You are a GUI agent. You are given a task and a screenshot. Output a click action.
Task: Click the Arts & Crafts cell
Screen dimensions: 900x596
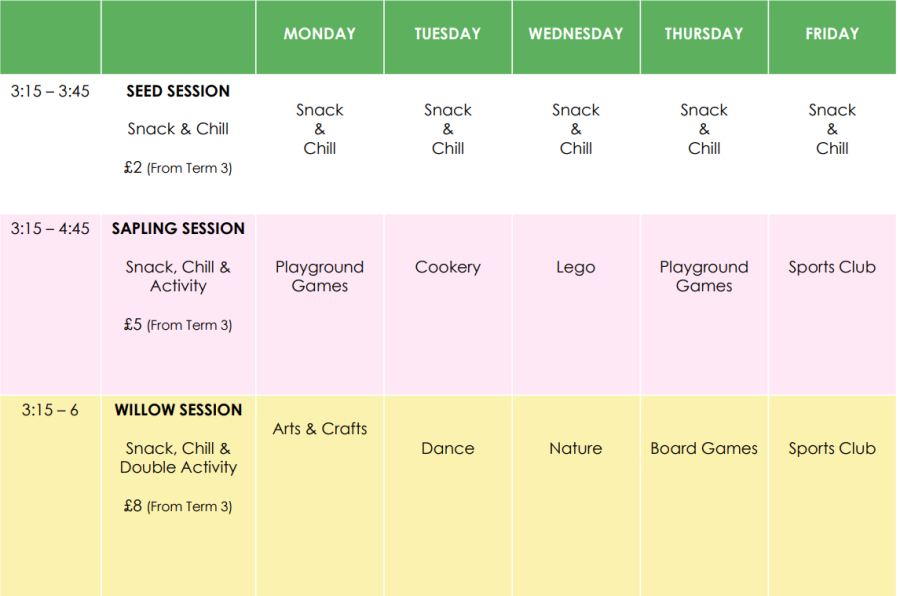click(x=319, y=429)
